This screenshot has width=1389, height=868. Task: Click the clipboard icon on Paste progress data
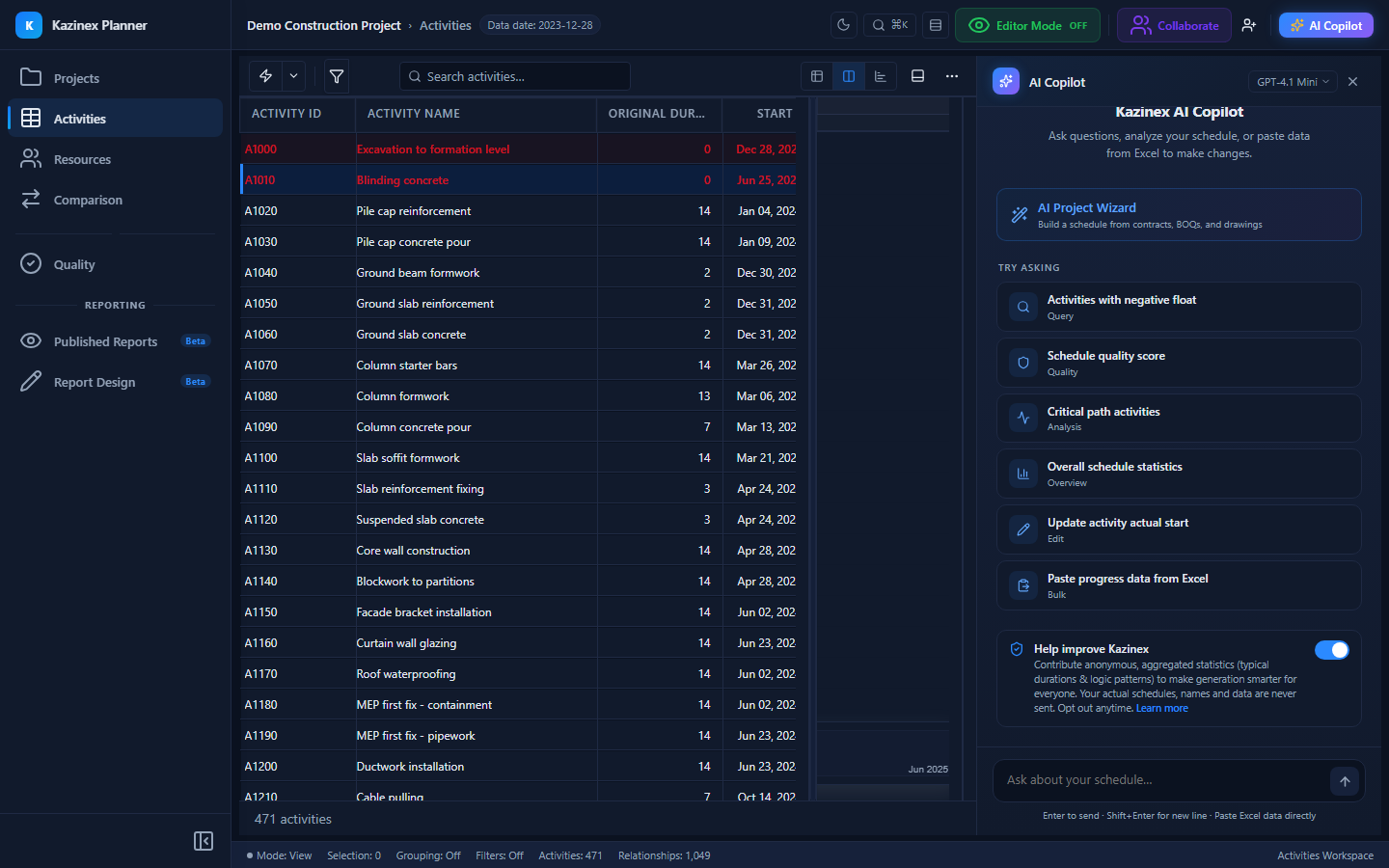click(1023, 585)
